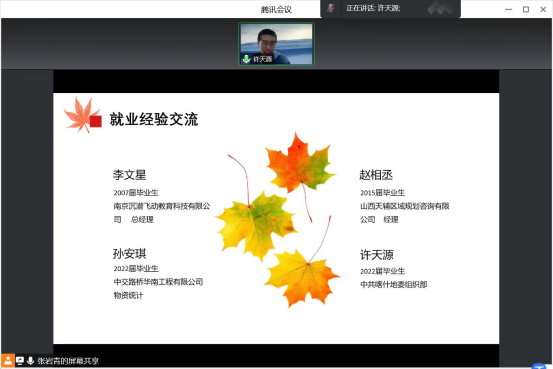Minimize the Tencent Meeting window
This screenshot has width=553, height=369.
pos(509,9)
